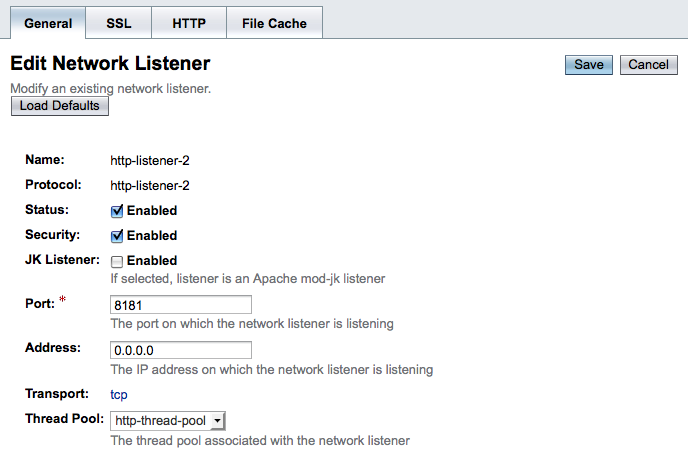Focus the Address text field
This screenshot has height=470, width=688.
coord(181,350)
